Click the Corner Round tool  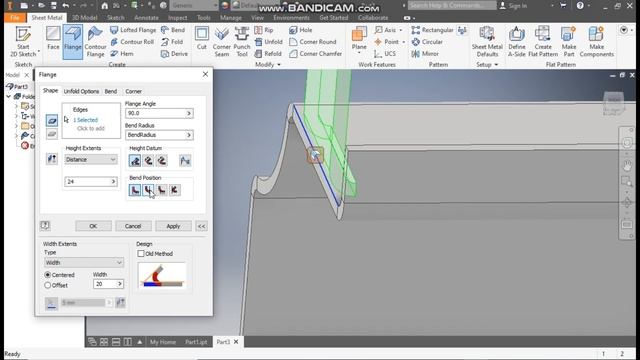pyautogui.click(x=313, y=42)
